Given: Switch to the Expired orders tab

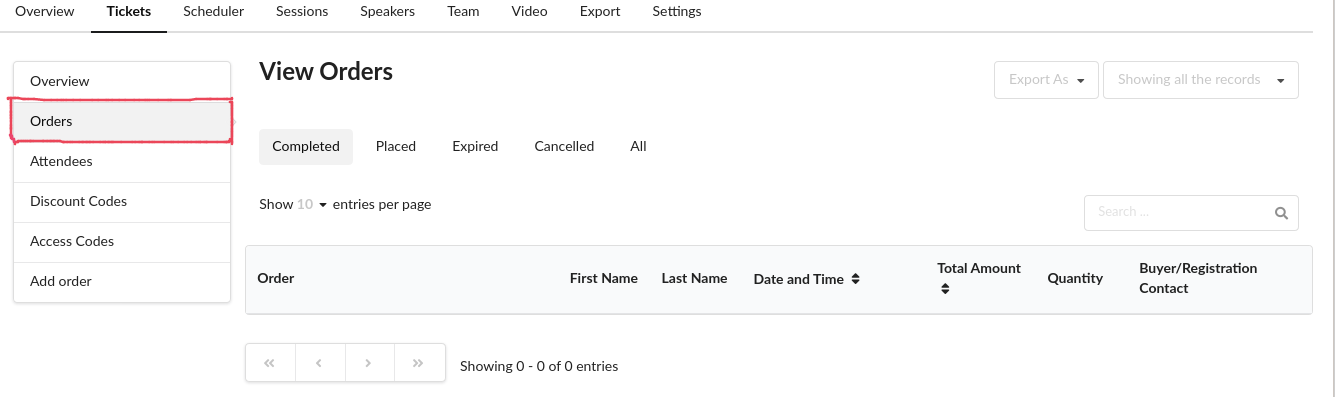Looking at the screenshot, I should pyautogui.click(x=475, y=146).
